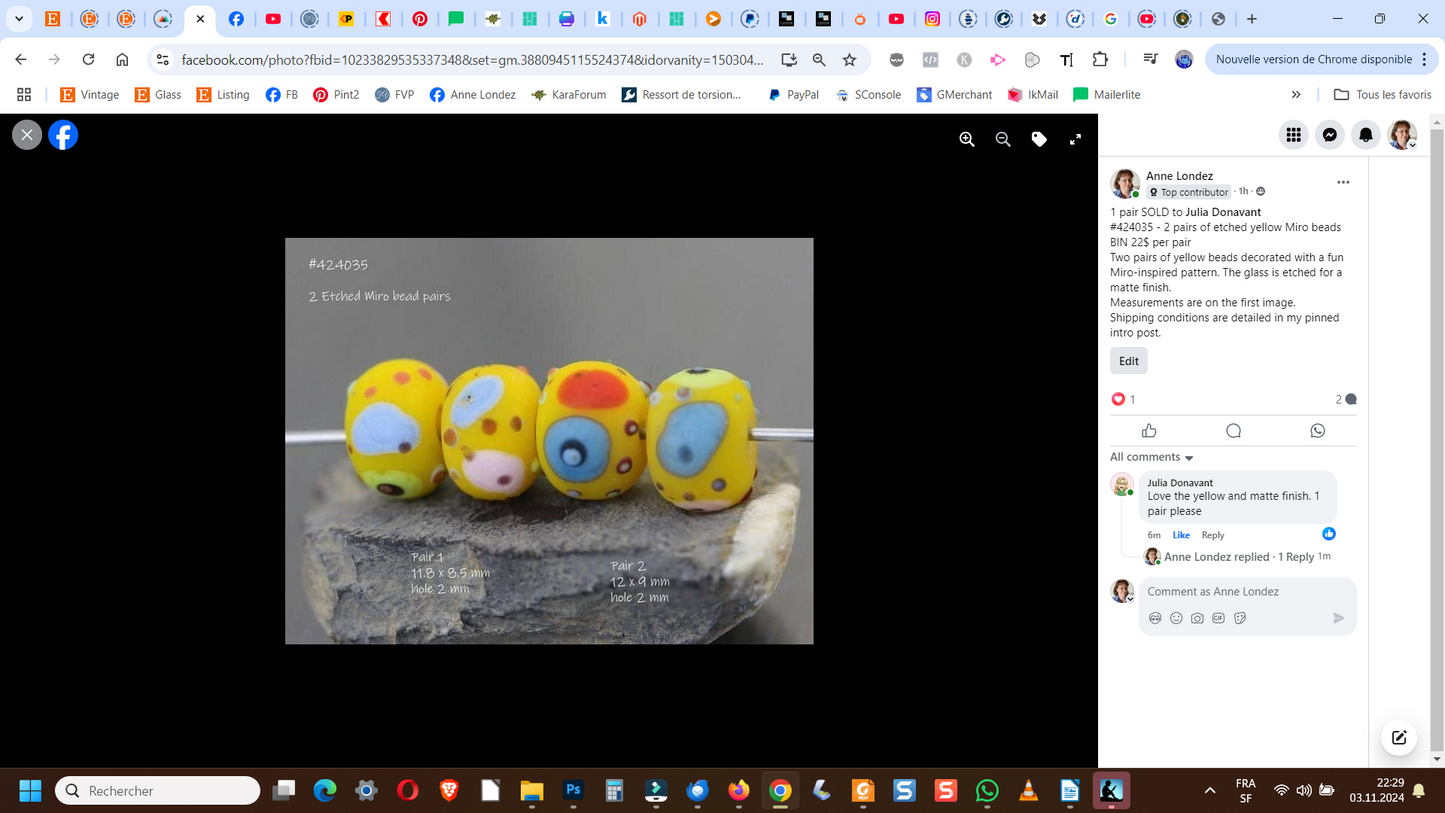Open the tab search dropdown

[19, 19]
